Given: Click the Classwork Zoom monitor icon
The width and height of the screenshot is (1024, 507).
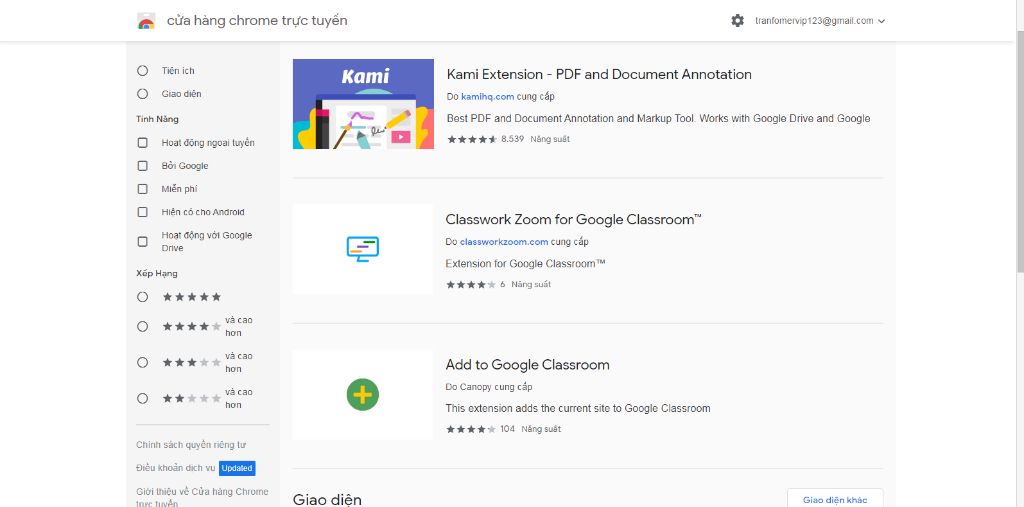Looking at the screenshot, I should coord(362,249).
